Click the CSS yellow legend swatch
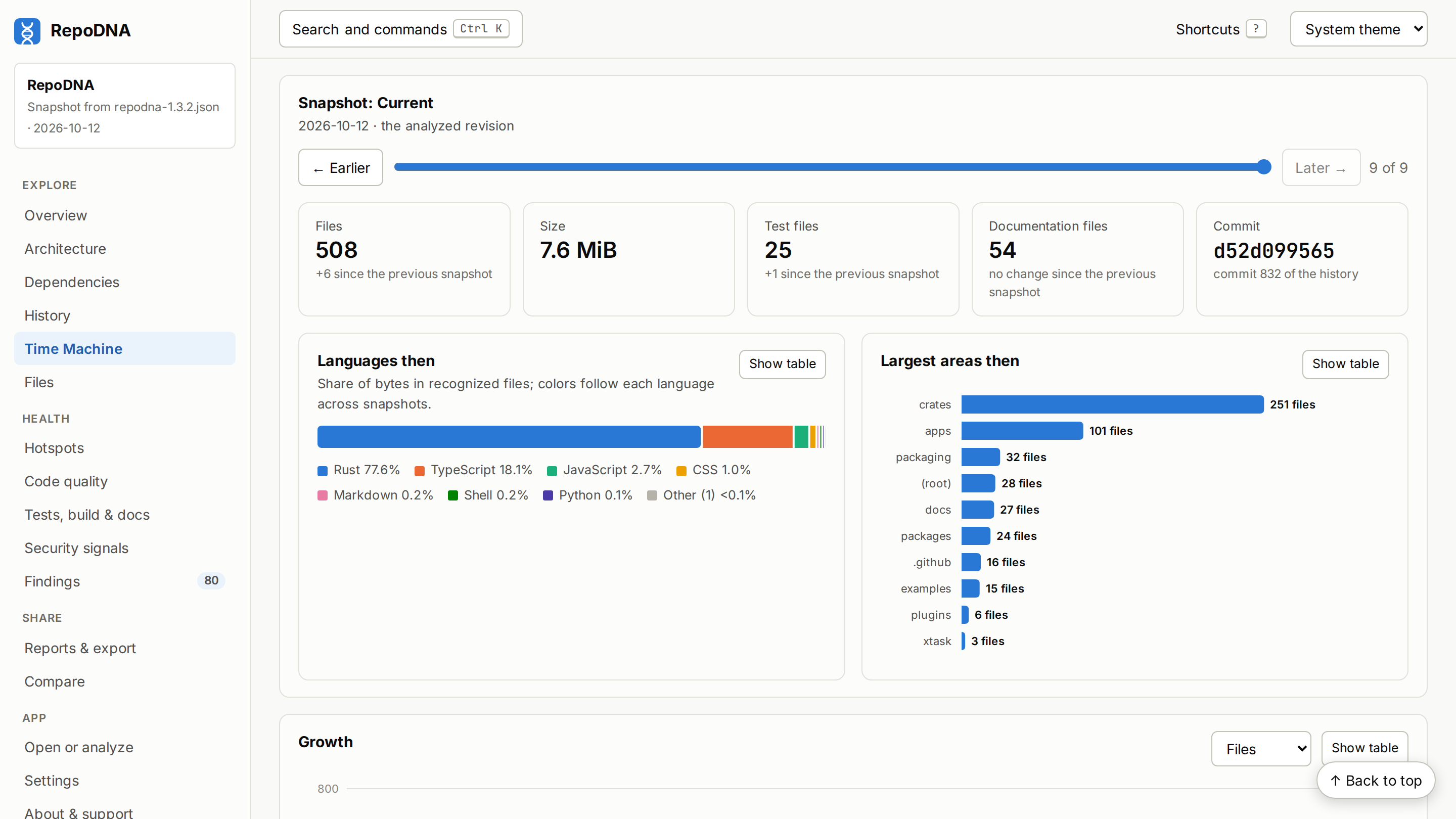Screen dimensions: 1456x819 681,471
